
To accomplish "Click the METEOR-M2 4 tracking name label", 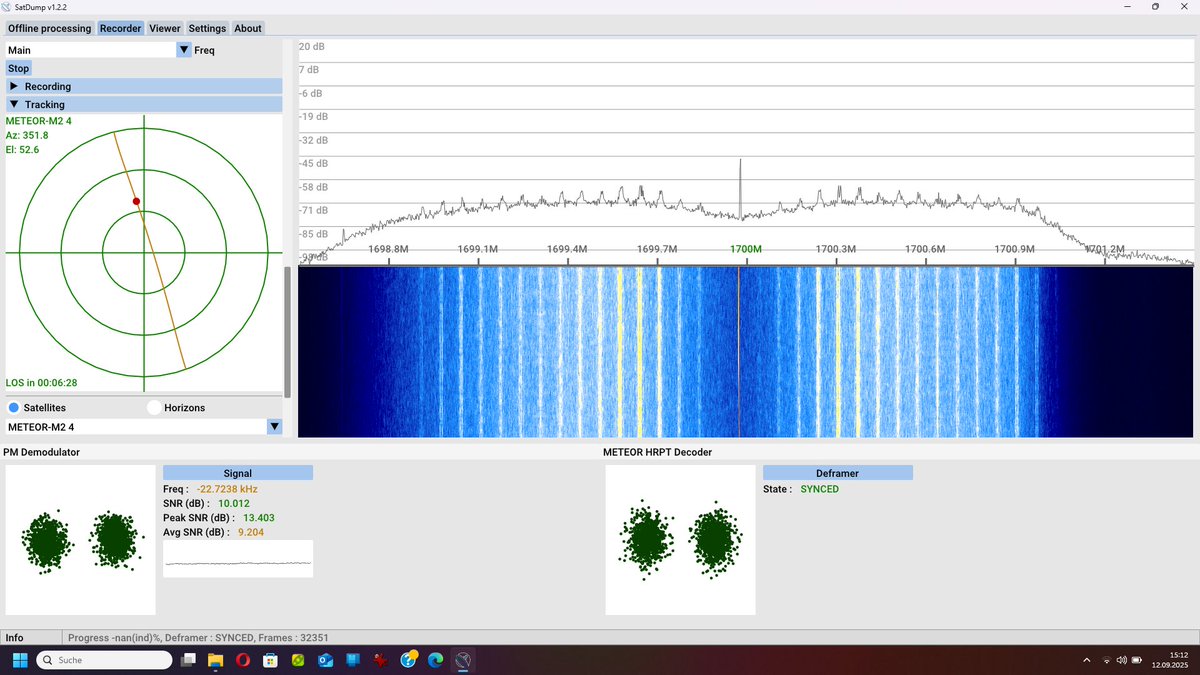I will coord(39,121).
